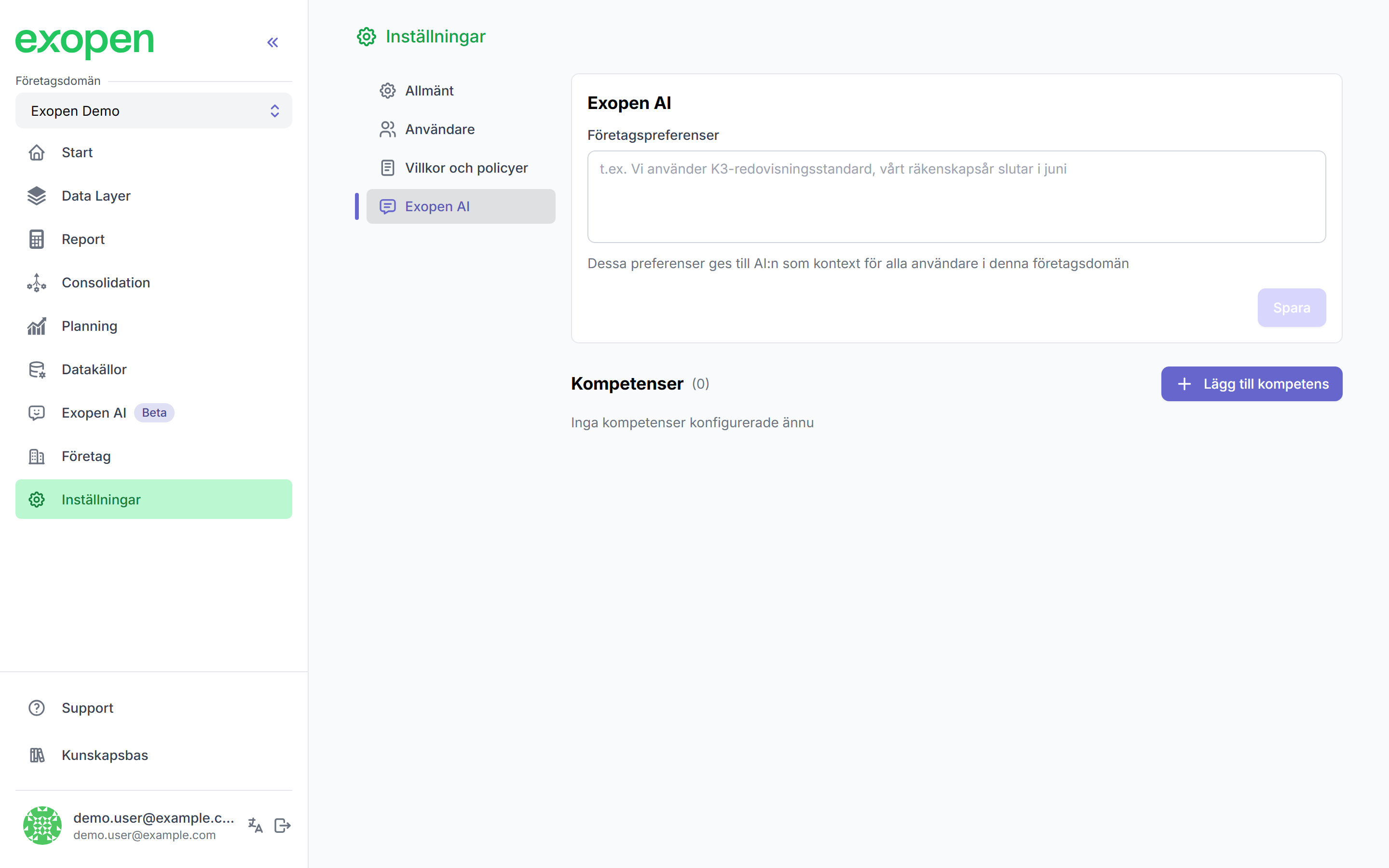This screenshot has height=868, width=1389.
Task: Click the Kompetenser heading
Action: click(x=627, y=383)
